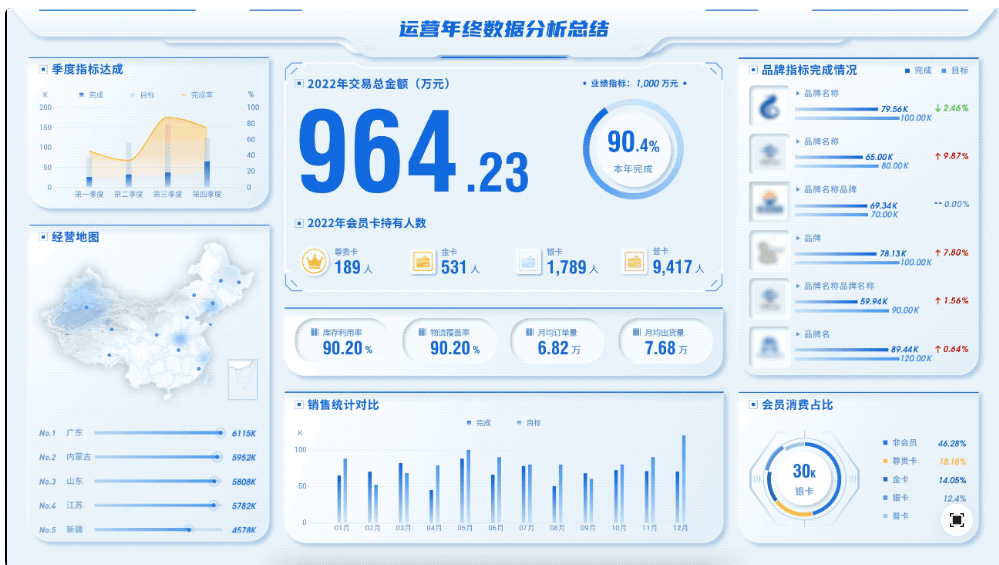This screenshot has height=565, width=999.
Task: Click the red up arrow by 0.64%
Action: [938, 349]
